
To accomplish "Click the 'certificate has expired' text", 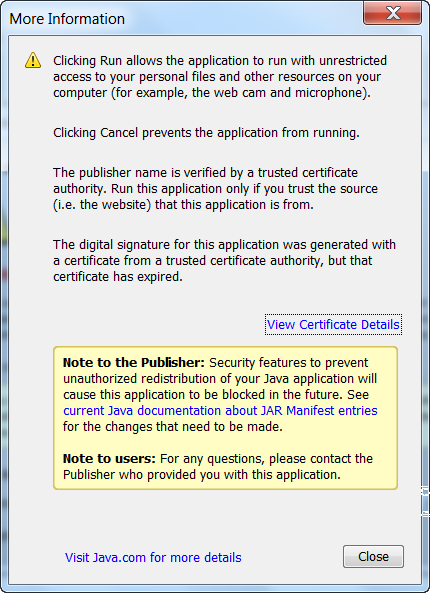I will 118,277.
